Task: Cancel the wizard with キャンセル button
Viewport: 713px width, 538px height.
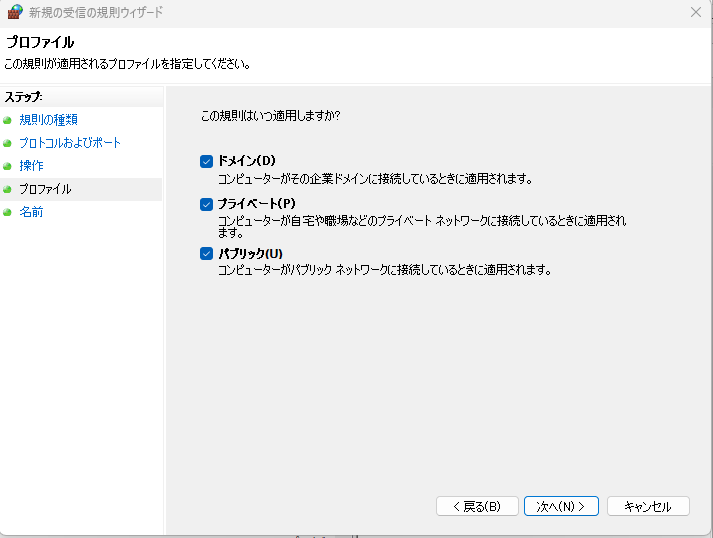Action: [x=648, y=506]
